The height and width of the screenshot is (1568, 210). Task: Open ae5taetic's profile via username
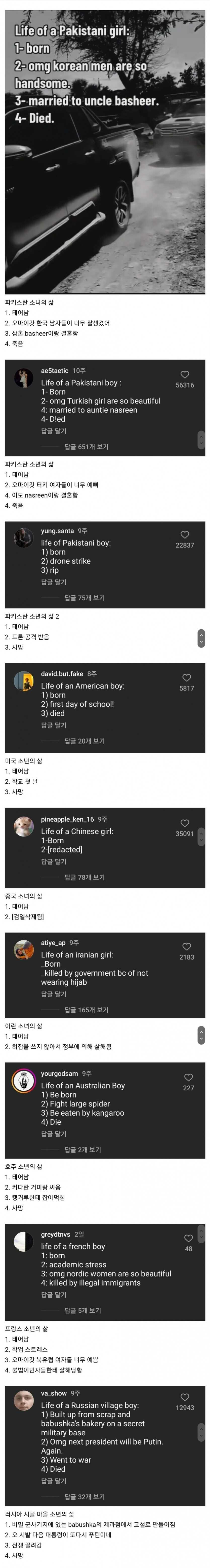click(55, 371)
